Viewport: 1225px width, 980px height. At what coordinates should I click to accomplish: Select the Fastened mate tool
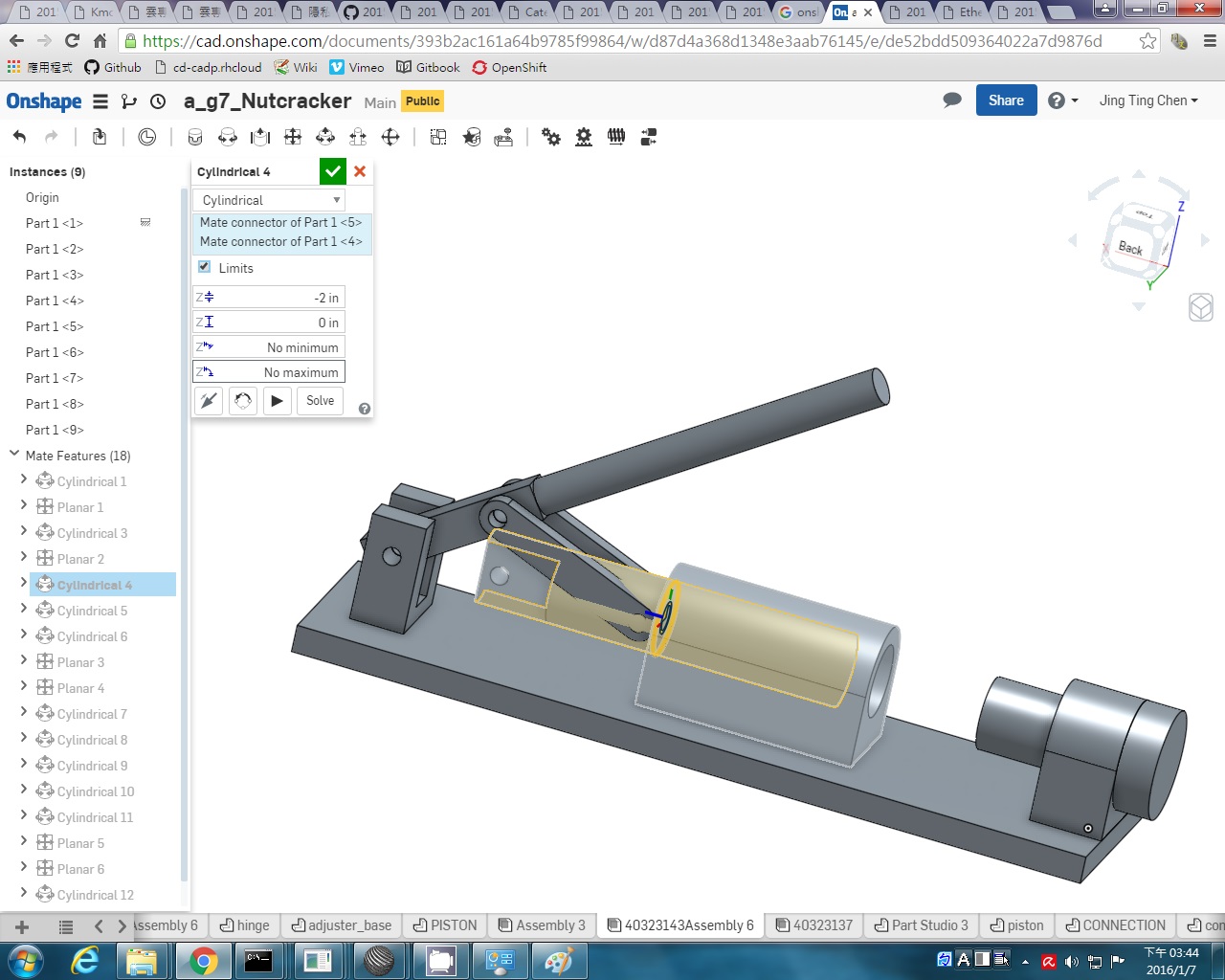[x=195, y=137]
